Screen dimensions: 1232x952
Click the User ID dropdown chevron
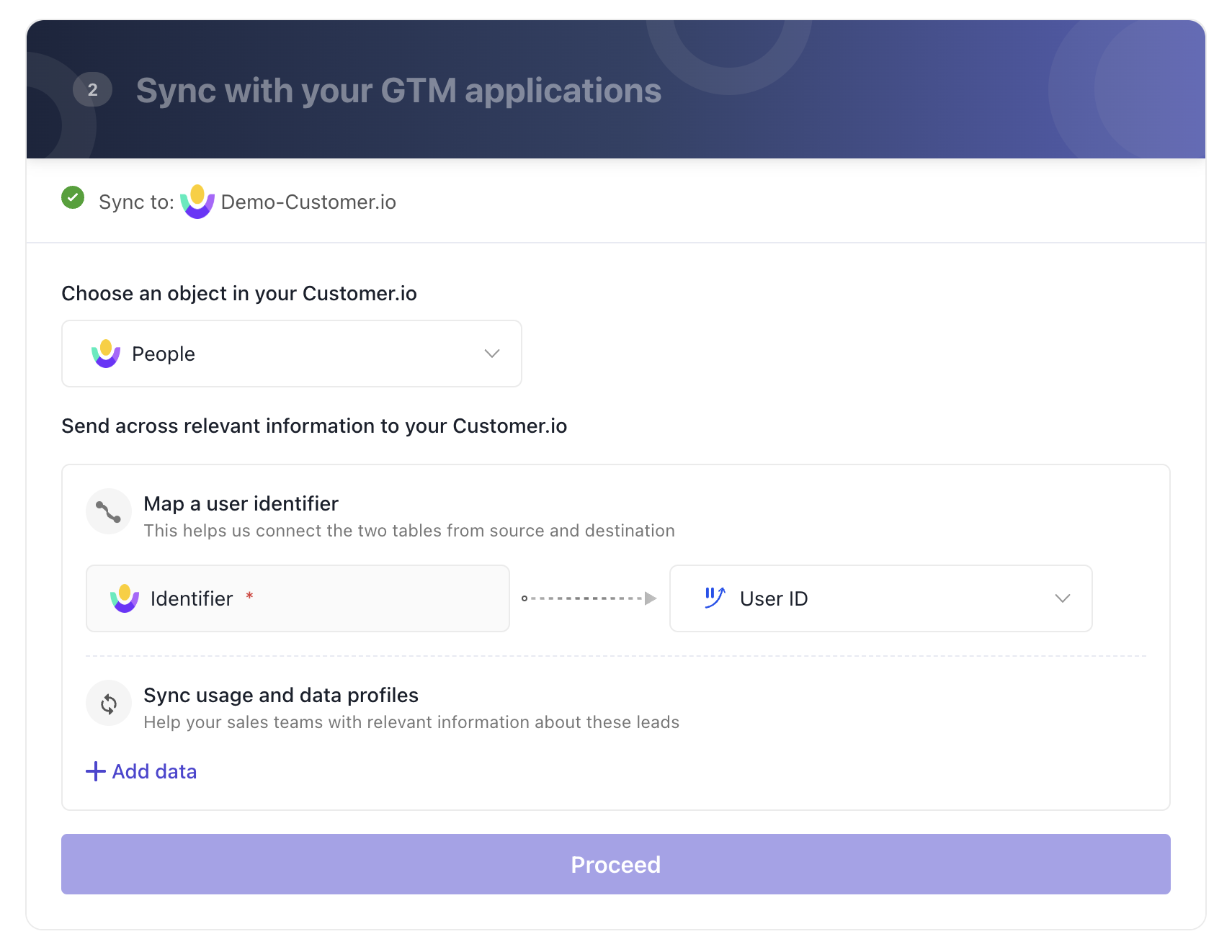(1063, 598)
